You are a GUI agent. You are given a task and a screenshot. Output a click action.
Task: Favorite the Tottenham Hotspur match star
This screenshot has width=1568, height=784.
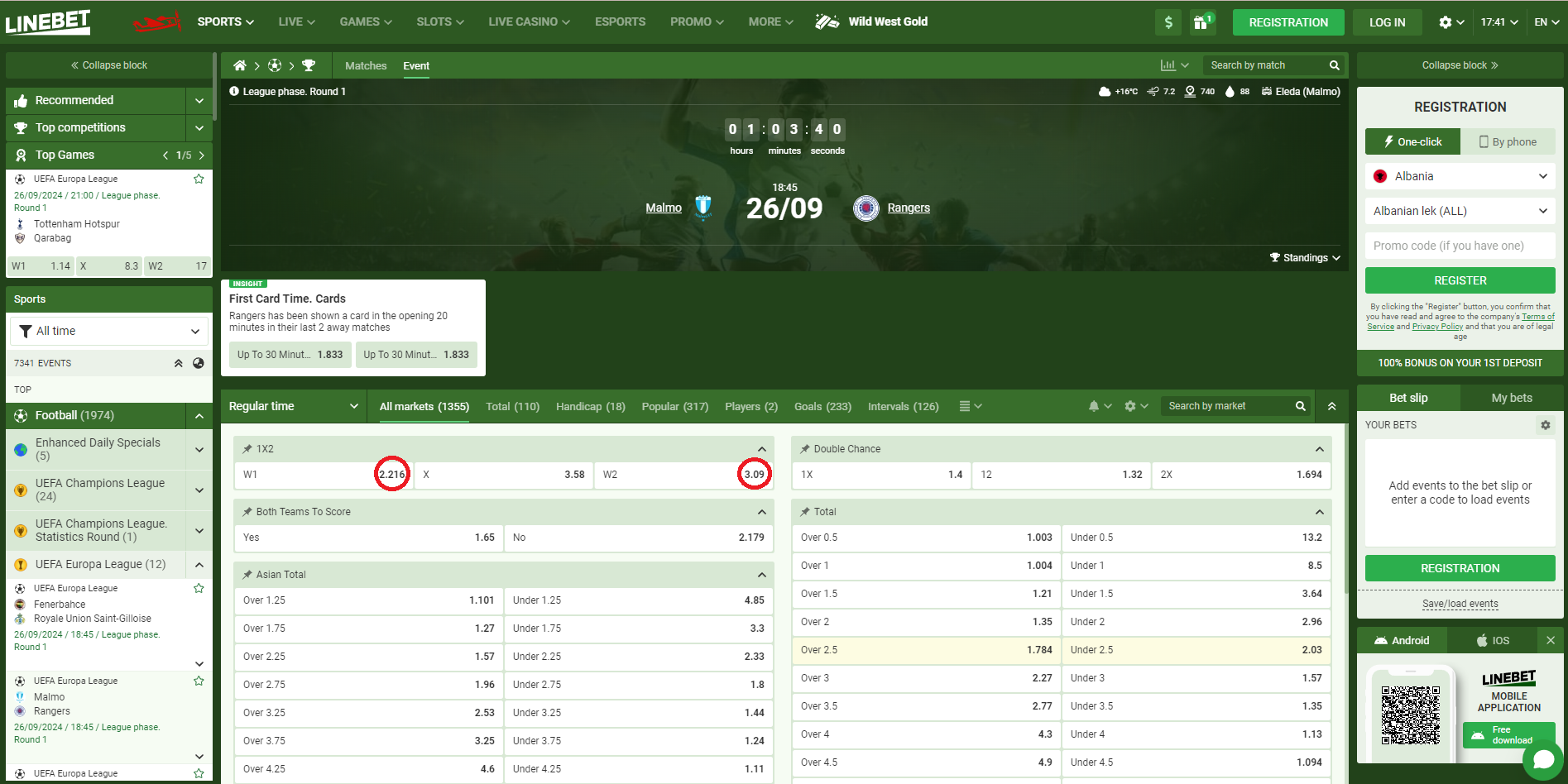point(199,179)
